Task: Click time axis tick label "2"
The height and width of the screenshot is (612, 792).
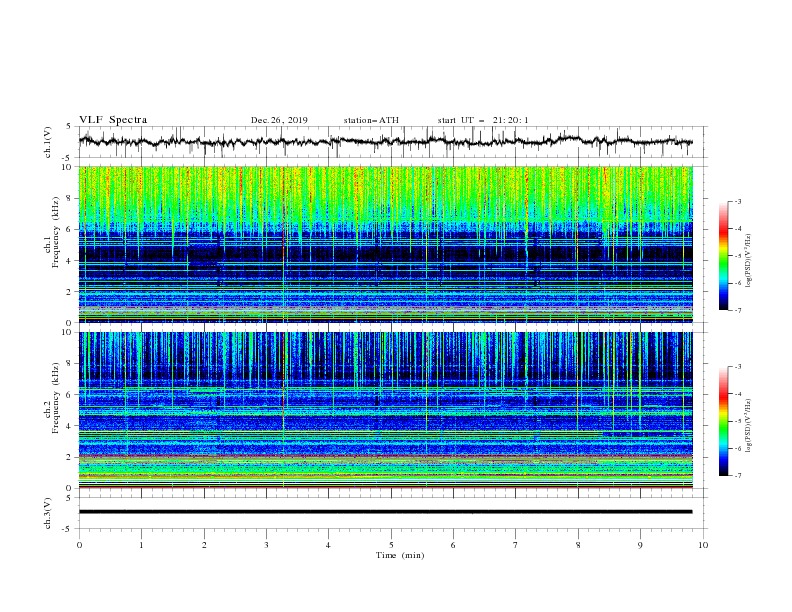Action: [x=204, y=545]
